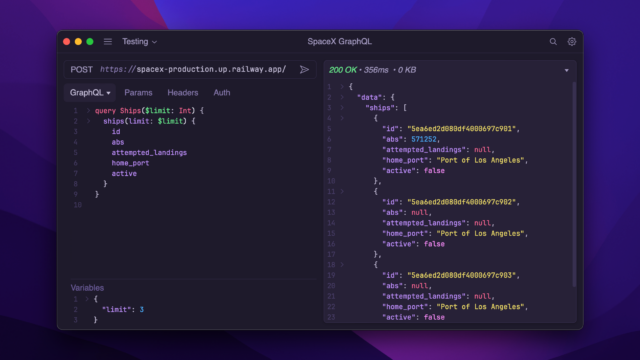Viewport: 640px width, 360px height.
Task: Collapse the "data" object in response
Action: (x=342, y=97)
